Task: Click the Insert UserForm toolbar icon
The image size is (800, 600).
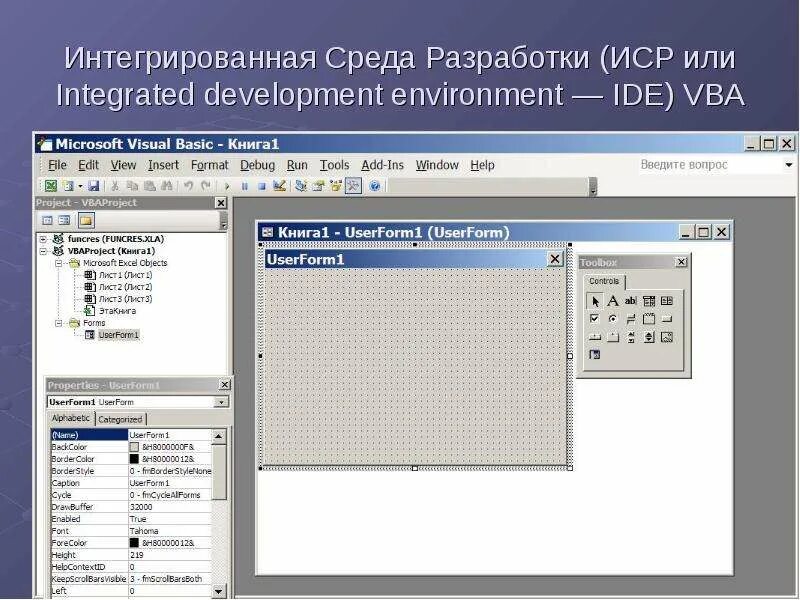Action: [x=68, y=186]
